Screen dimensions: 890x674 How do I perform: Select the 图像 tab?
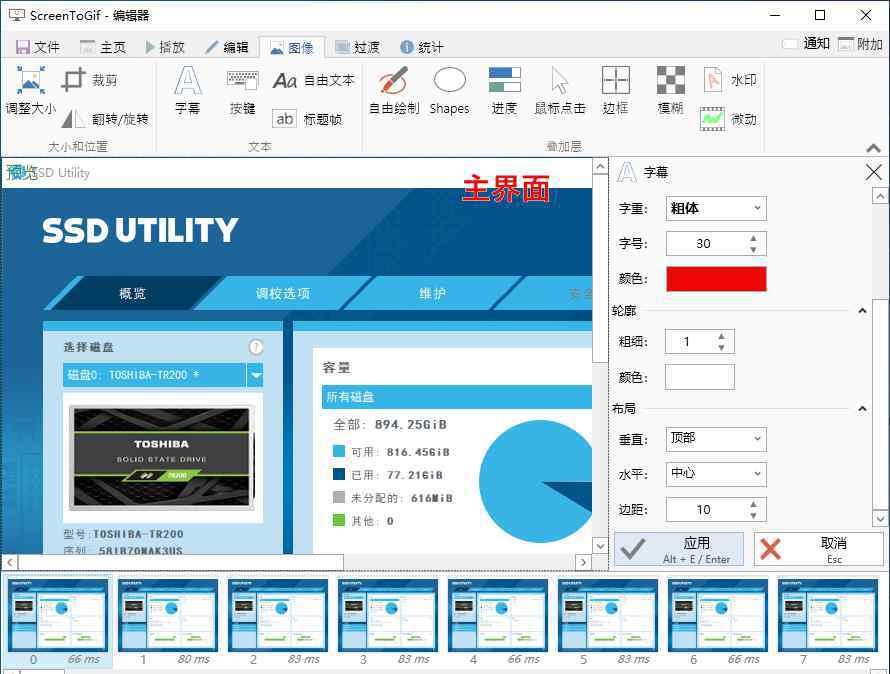click(x=292, y=48)
